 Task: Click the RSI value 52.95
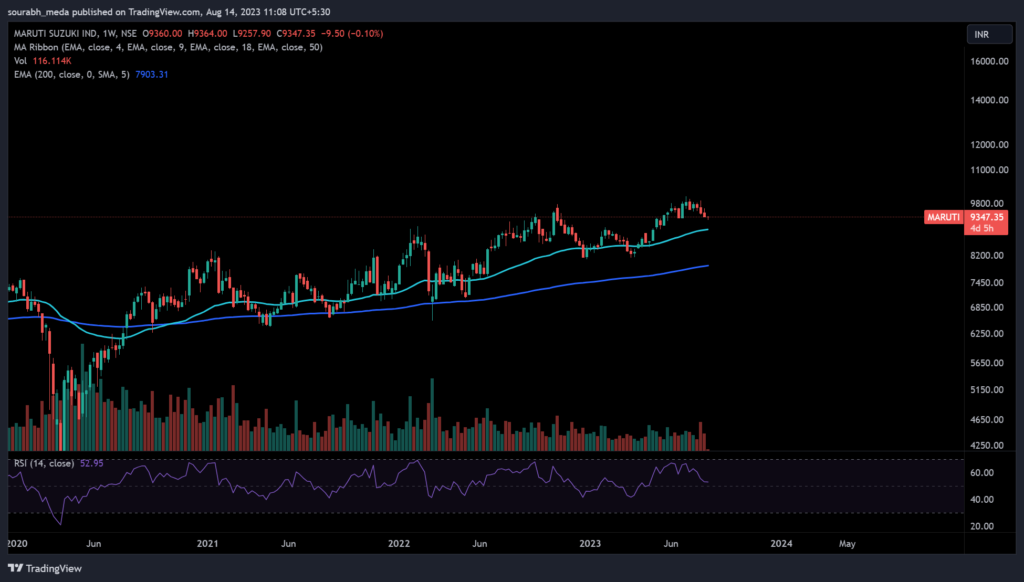pyautogui.click(x=91, y=463)
